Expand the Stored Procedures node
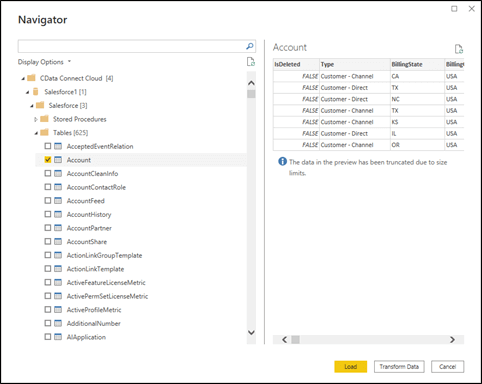This screenshot has width=482, height=384. pos(36,119)
